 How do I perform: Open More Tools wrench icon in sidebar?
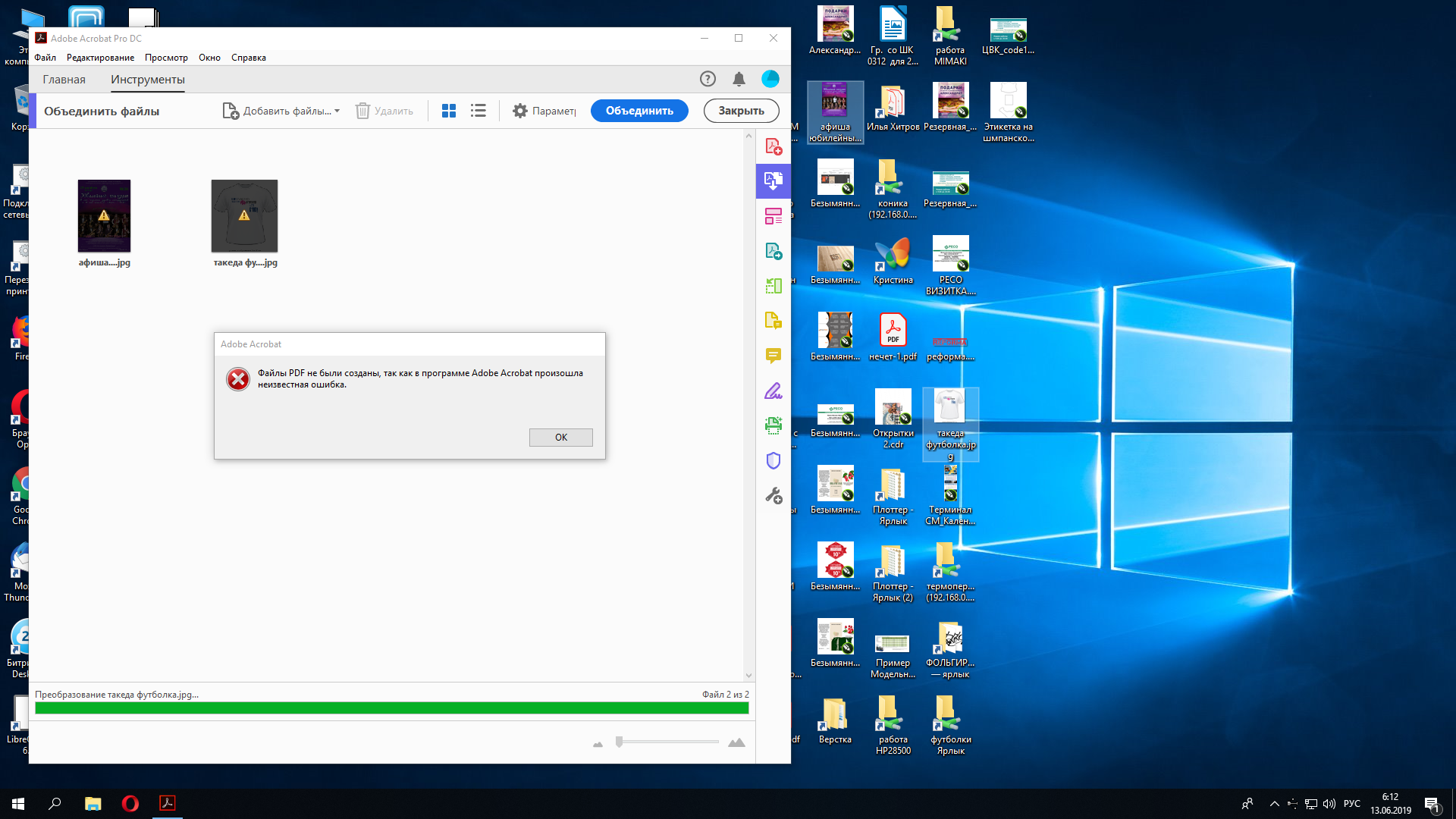pos(773,495)
